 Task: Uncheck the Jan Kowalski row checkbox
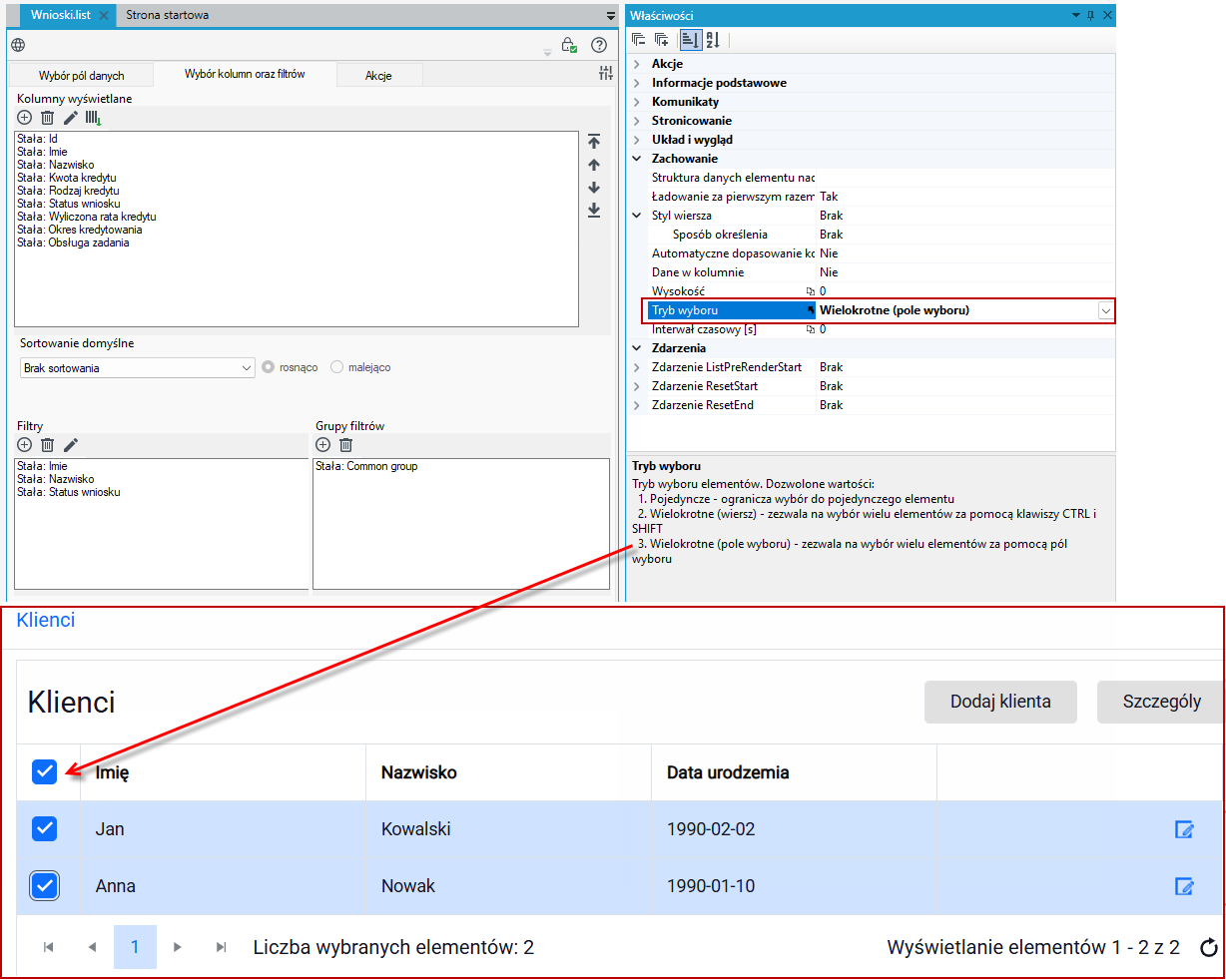(x=45, y=828)
